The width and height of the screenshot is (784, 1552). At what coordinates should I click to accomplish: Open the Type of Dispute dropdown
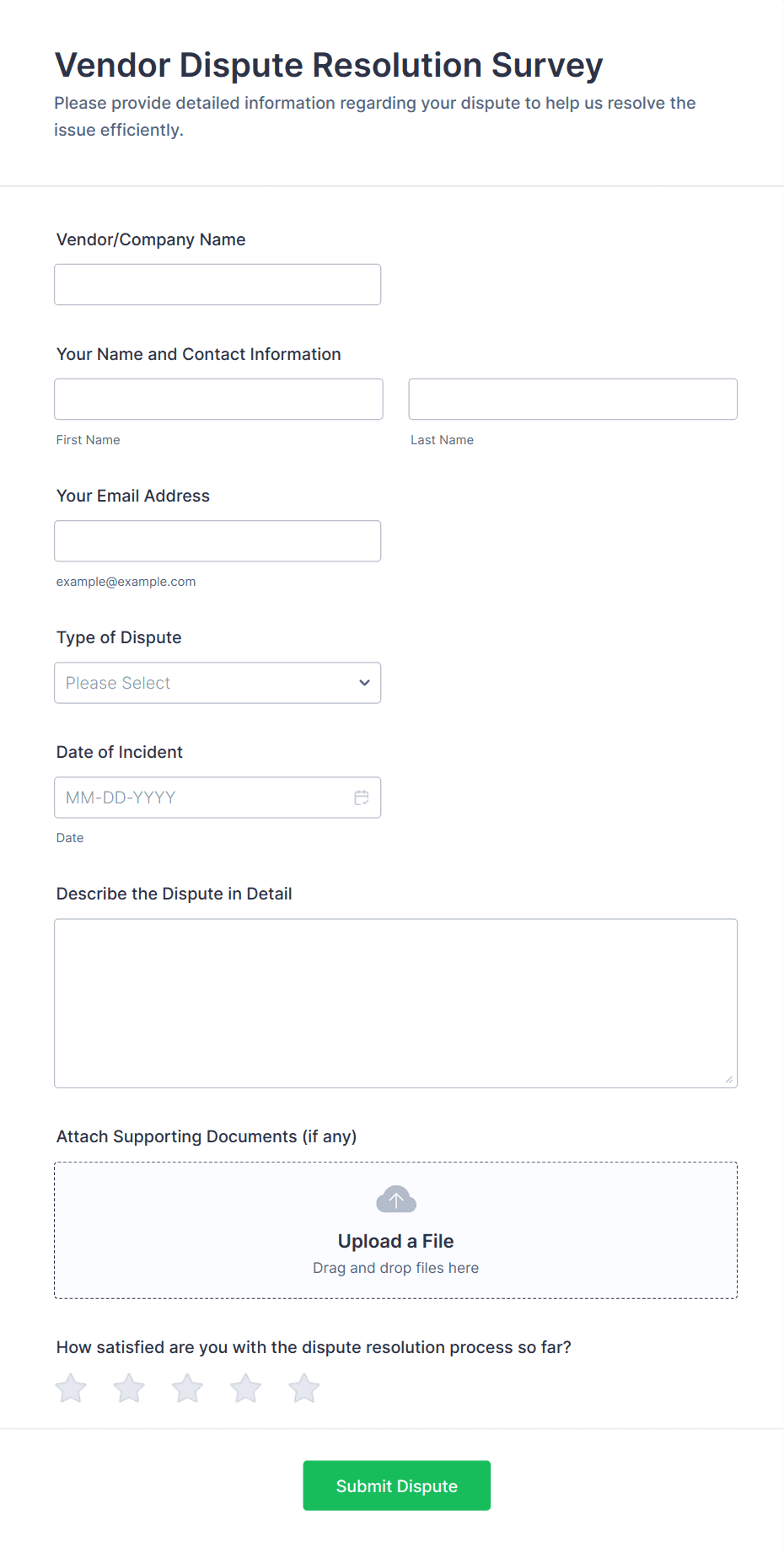[x=217, y=683]
